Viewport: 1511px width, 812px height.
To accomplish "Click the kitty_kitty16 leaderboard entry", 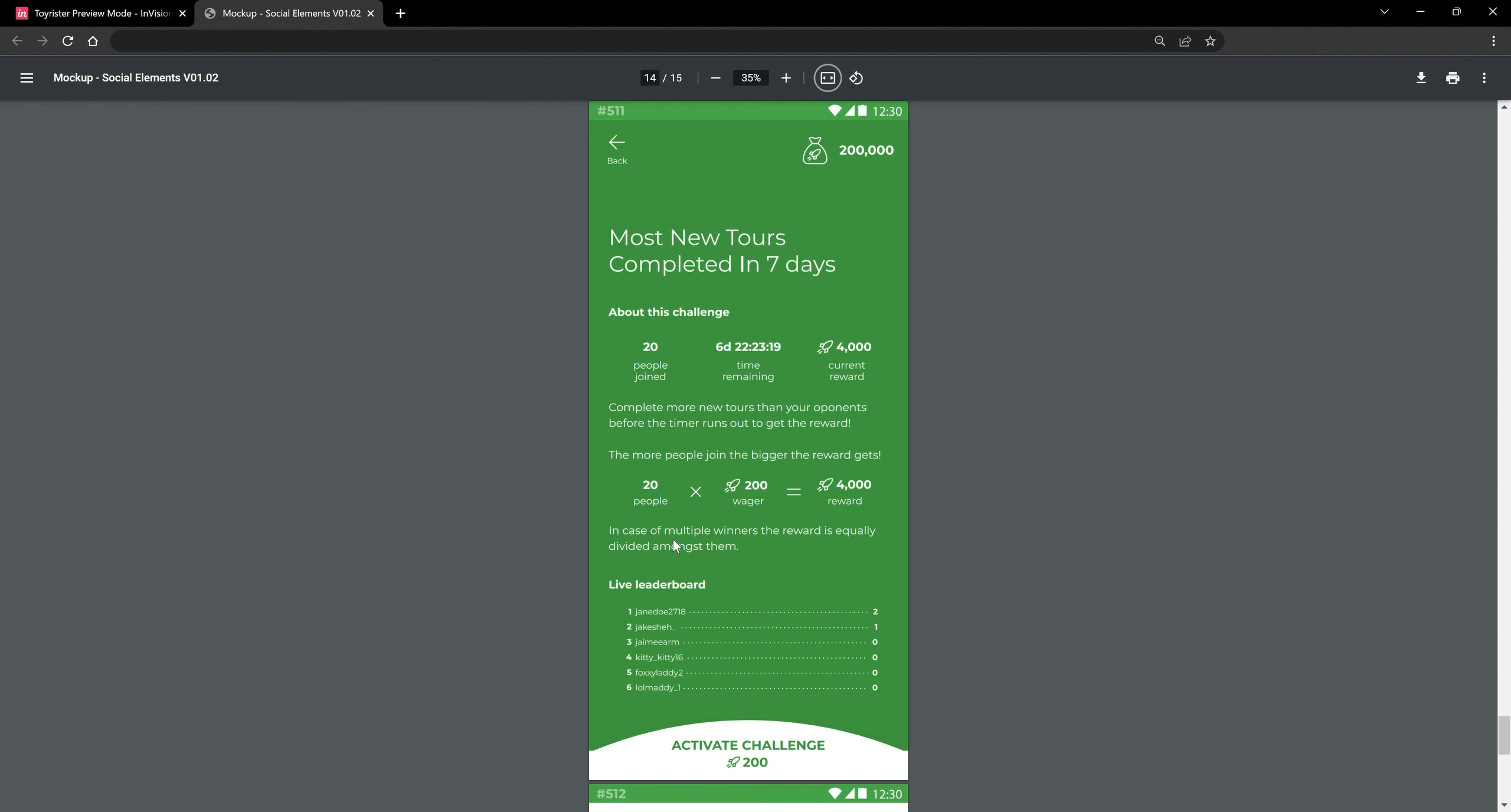I will pyautogui.click(x=752, y=657).
